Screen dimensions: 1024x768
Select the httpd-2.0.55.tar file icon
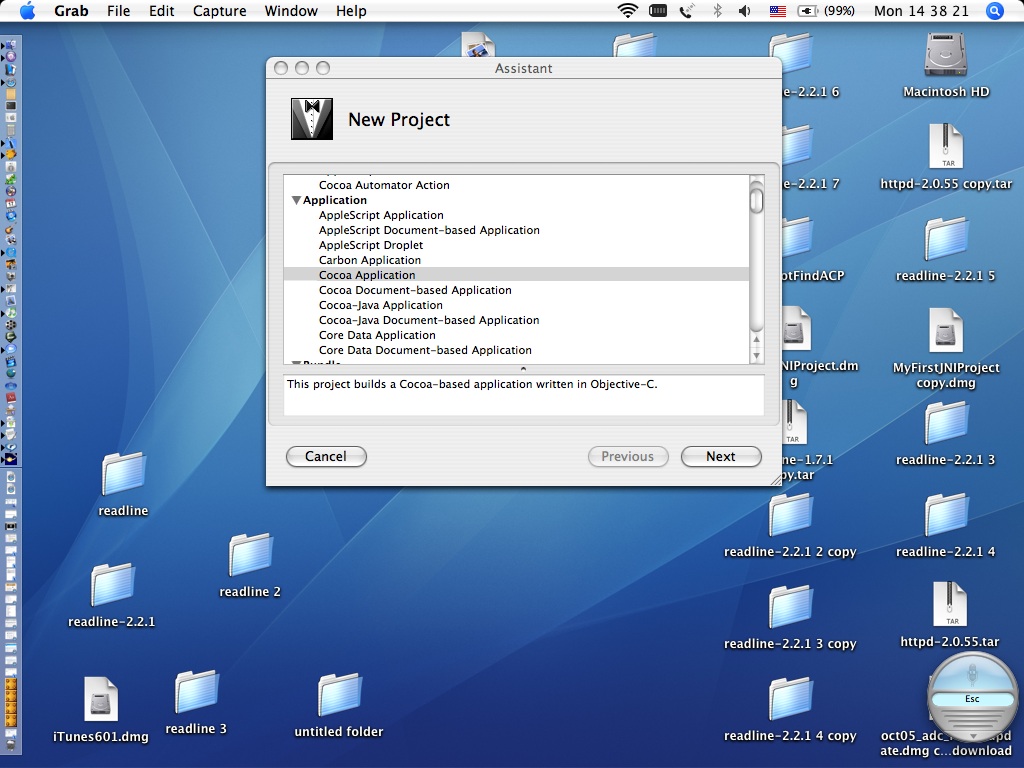click(x=950, y=605)
